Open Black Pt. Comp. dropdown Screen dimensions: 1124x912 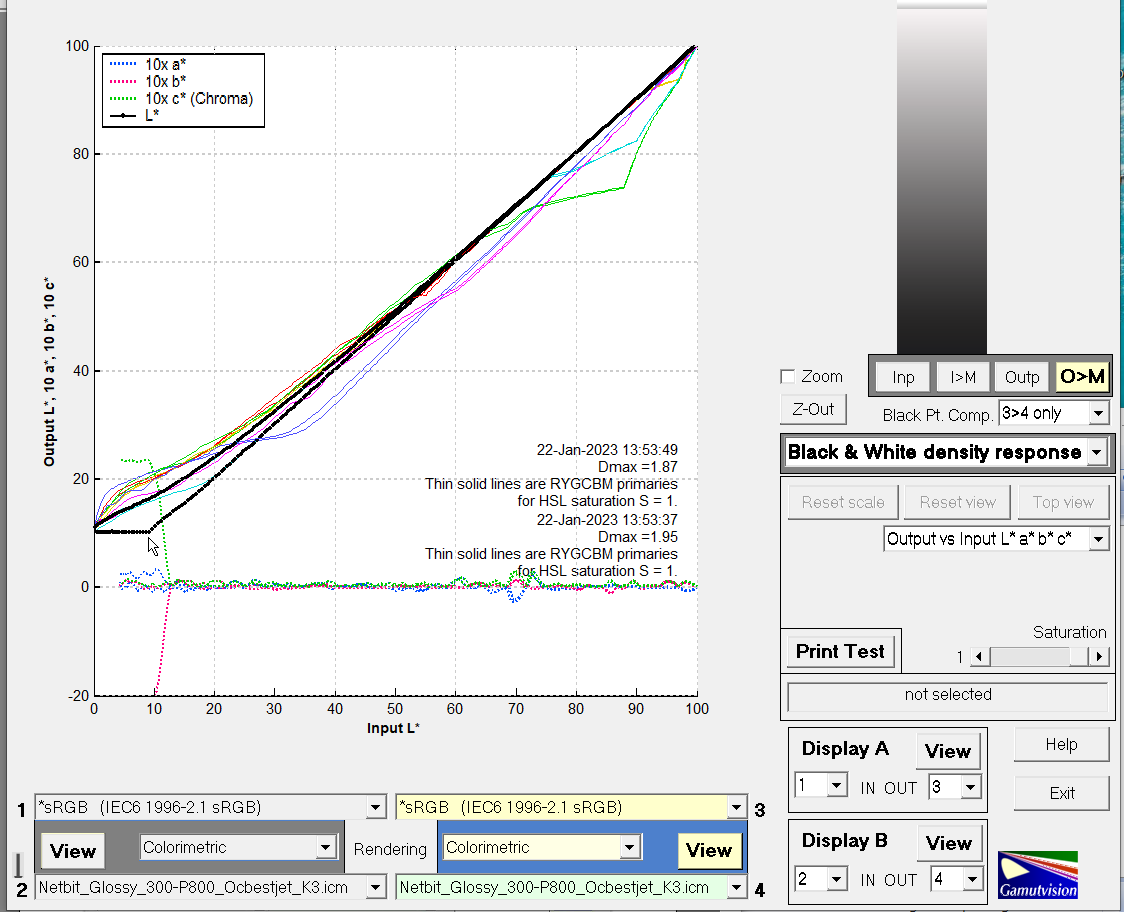[x=1098, y=413]
